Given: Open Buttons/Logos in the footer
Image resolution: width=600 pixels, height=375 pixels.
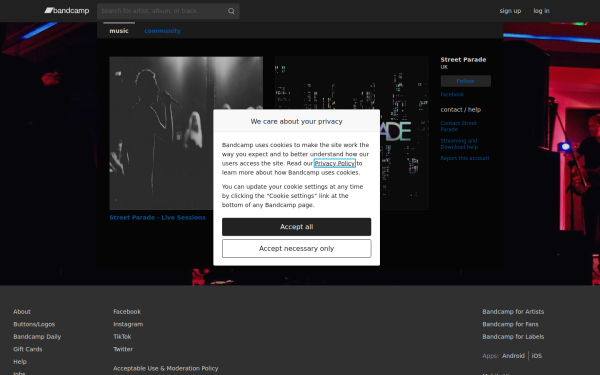Looking at the screenshot, I should click(34, 324).
